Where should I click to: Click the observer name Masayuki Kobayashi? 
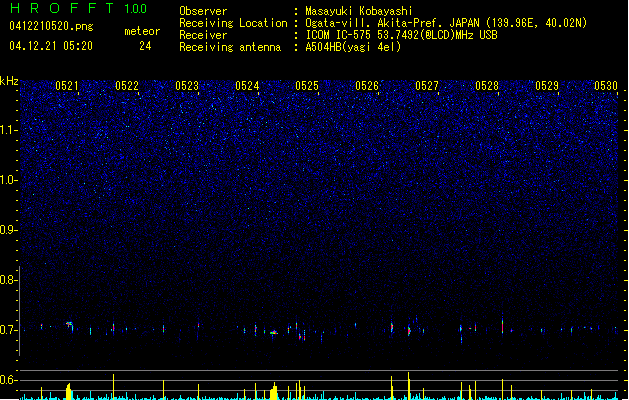coord(359,11)
